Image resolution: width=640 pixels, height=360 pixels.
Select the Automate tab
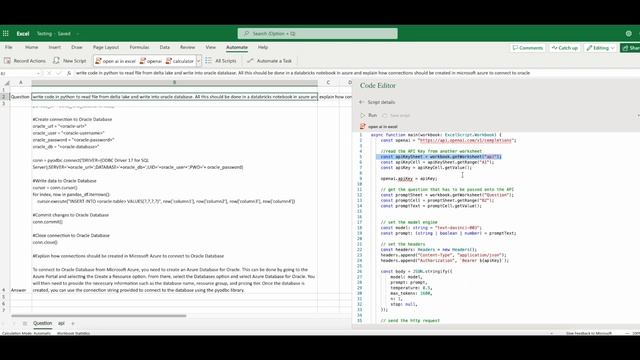pyautogui.click(x=237, y=47)
